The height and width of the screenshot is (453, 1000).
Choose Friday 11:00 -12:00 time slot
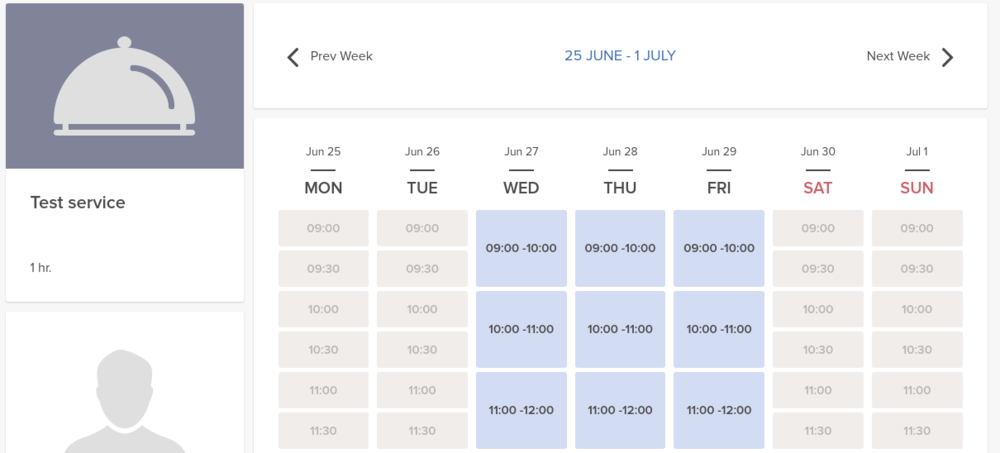point(718,410)
